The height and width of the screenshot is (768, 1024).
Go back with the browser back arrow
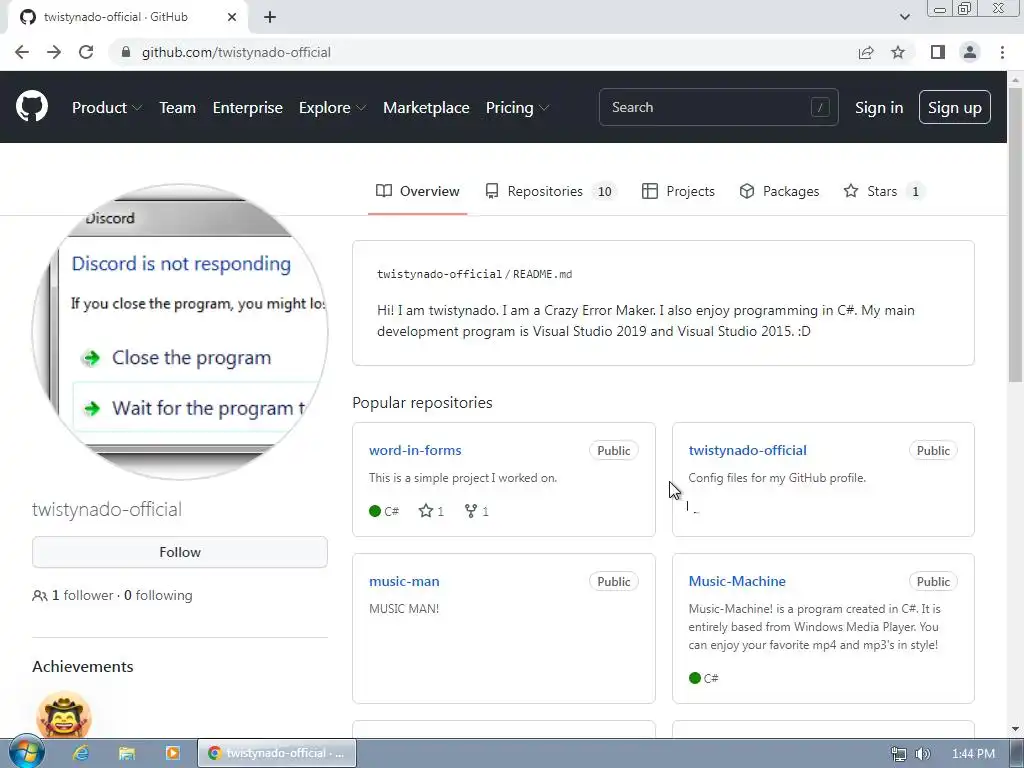click(x=22, y=52)
